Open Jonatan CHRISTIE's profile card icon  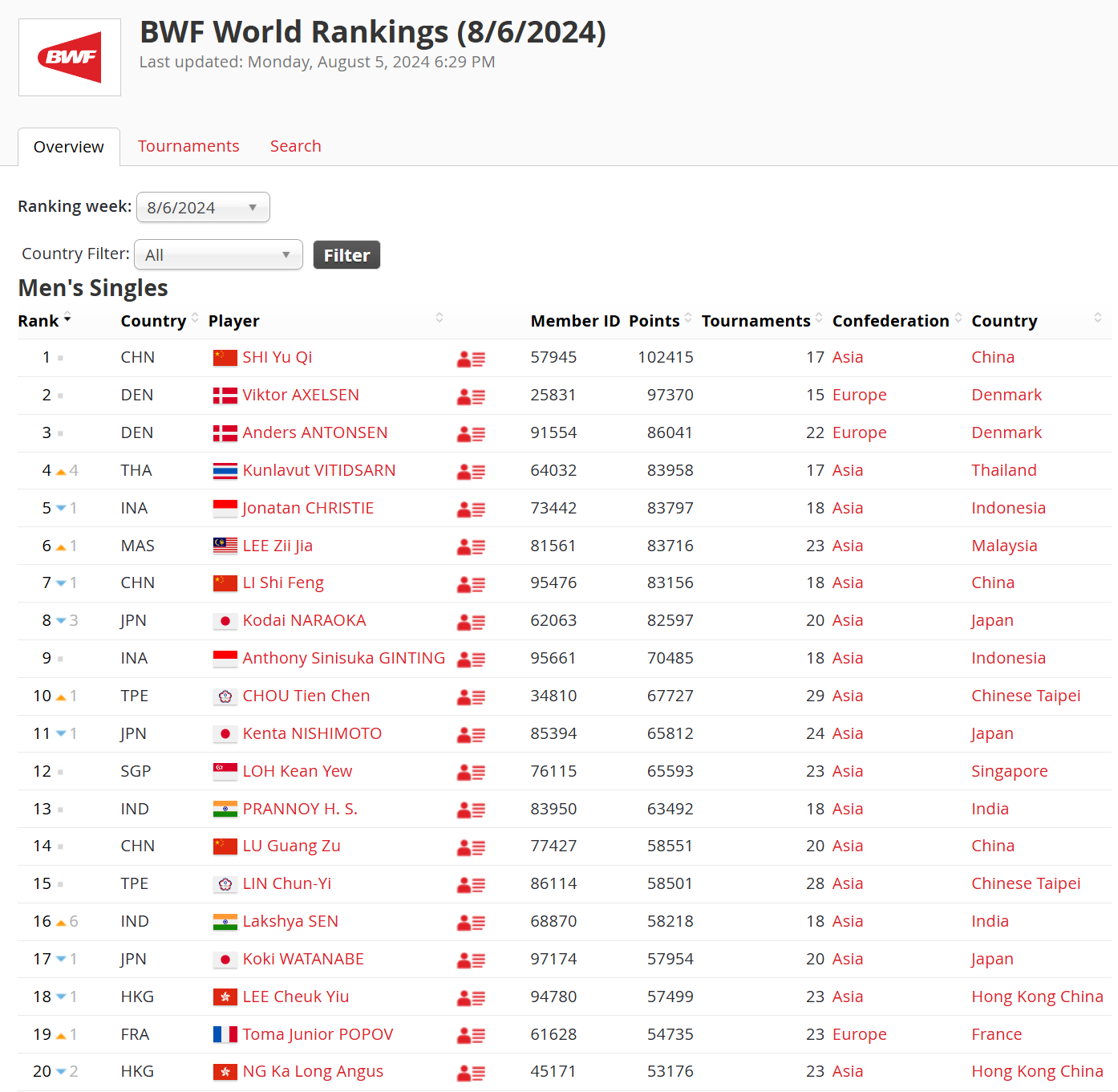(471, 509)
